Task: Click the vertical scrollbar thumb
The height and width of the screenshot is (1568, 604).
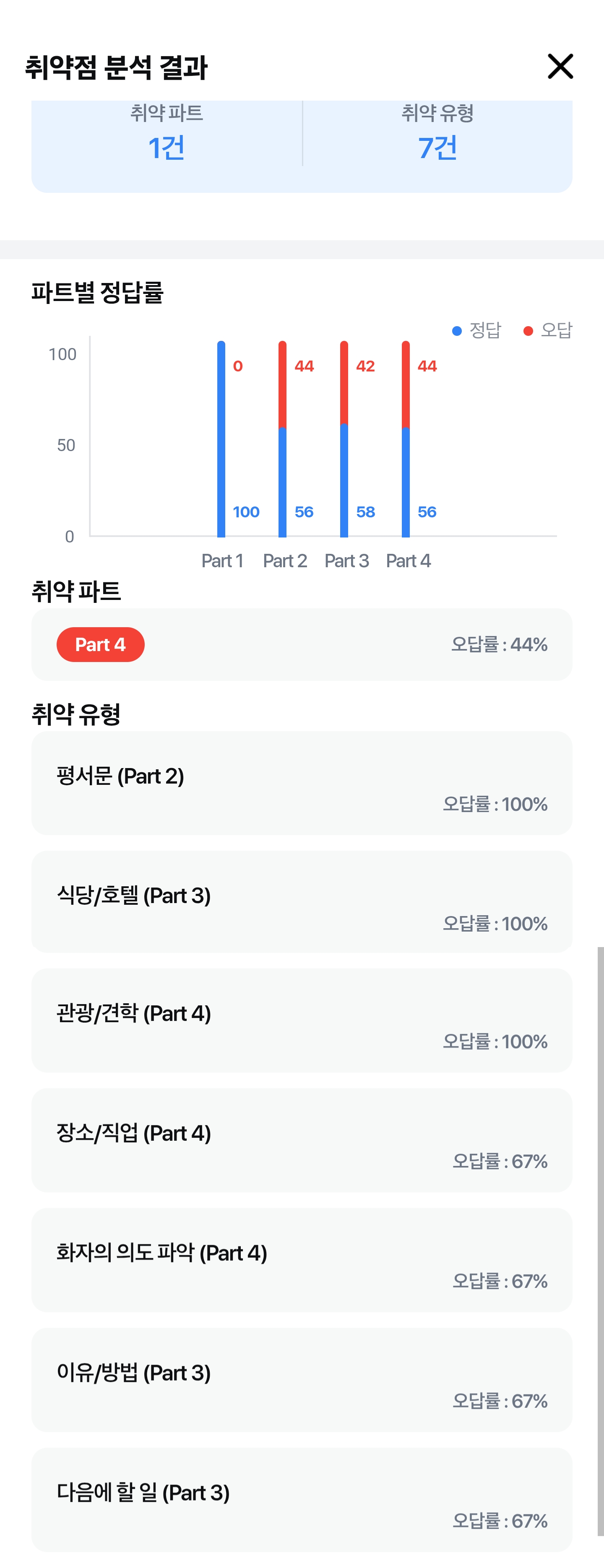Action: [600, 1242]
